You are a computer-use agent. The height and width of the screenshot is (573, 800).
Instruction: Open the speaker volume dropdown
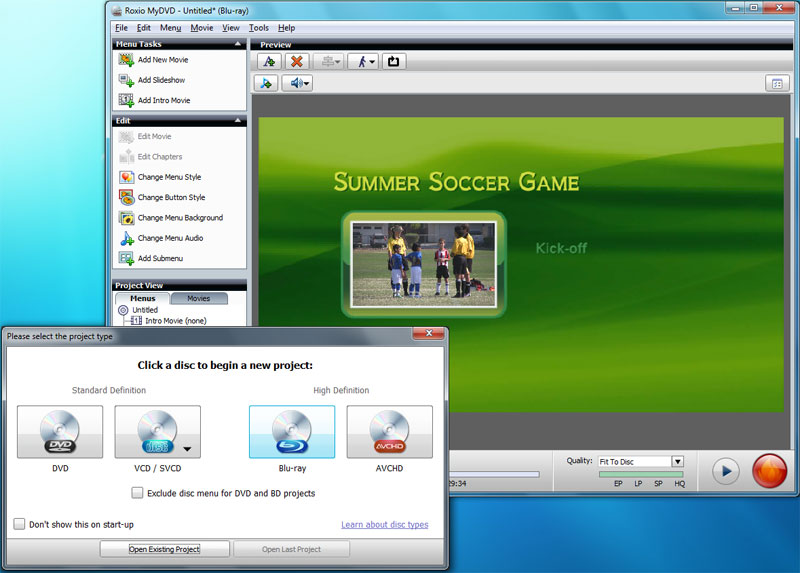[297, 83]
